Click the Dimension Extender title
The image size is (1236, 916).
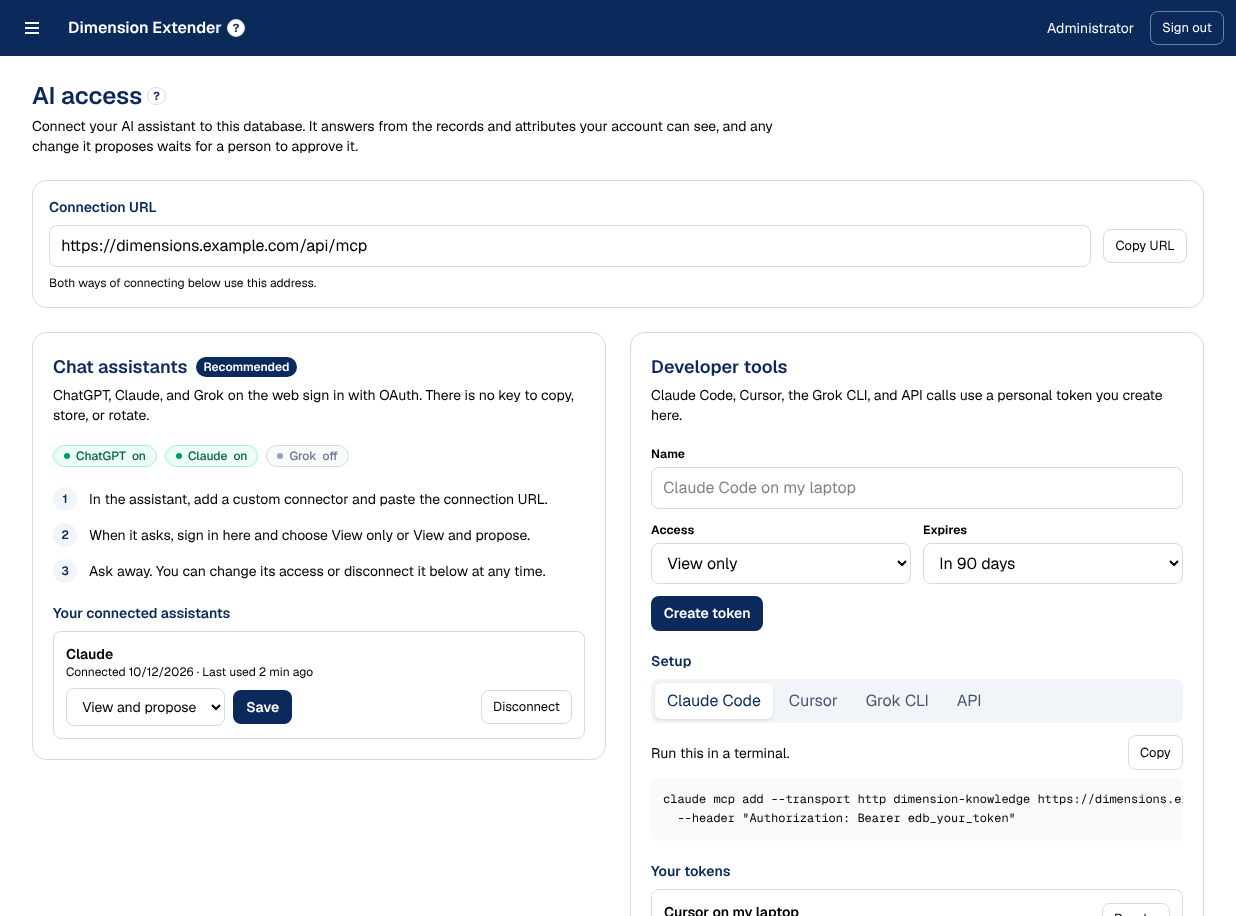click(x=145, y=28)
